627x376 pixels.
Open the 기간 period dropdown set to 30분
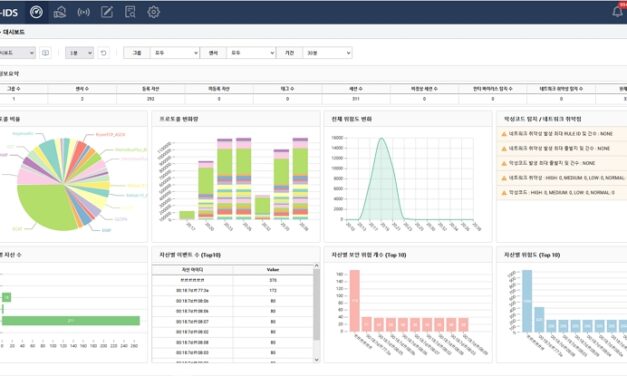tap(327, 53)
